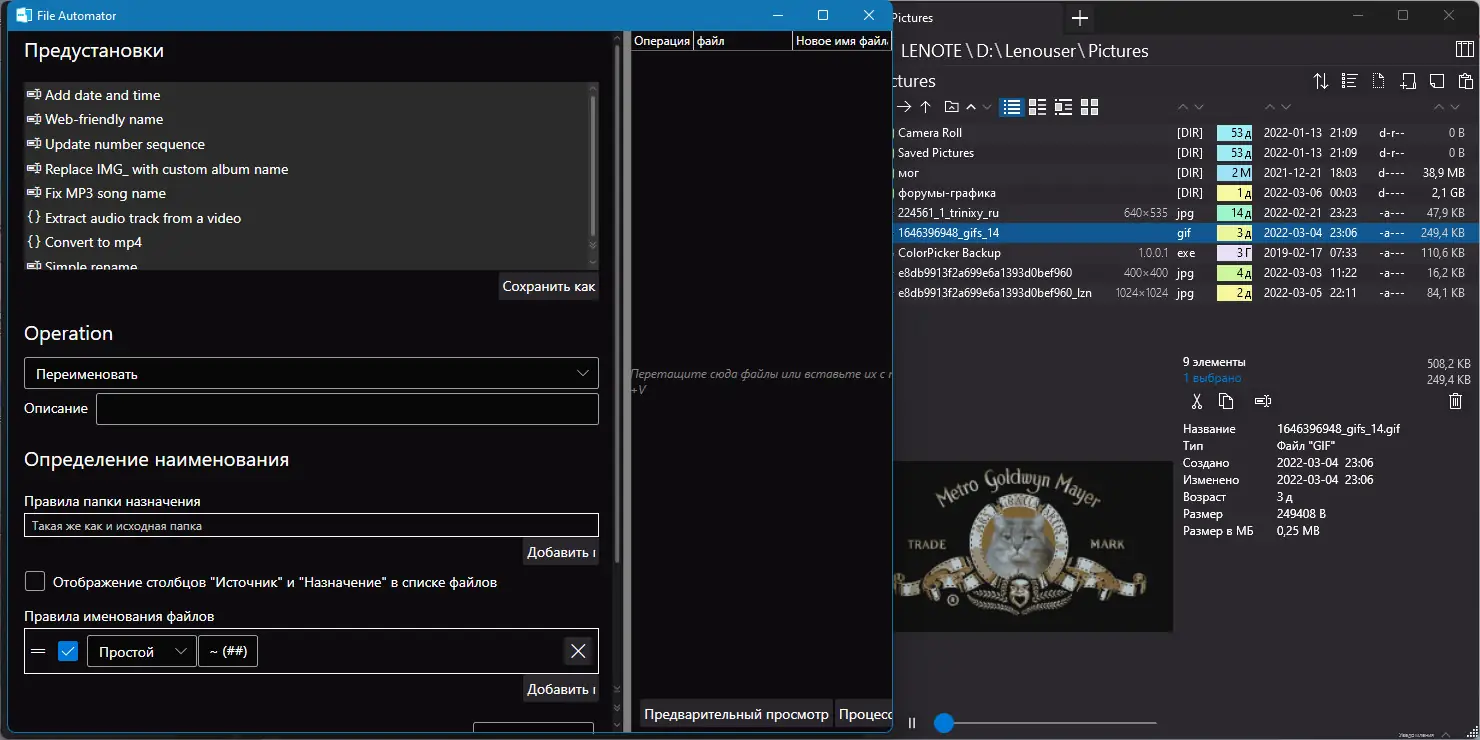
Task: Open the 'Camera Roll' folder row
Action: pyautogui.click(x=1184, y=133)
